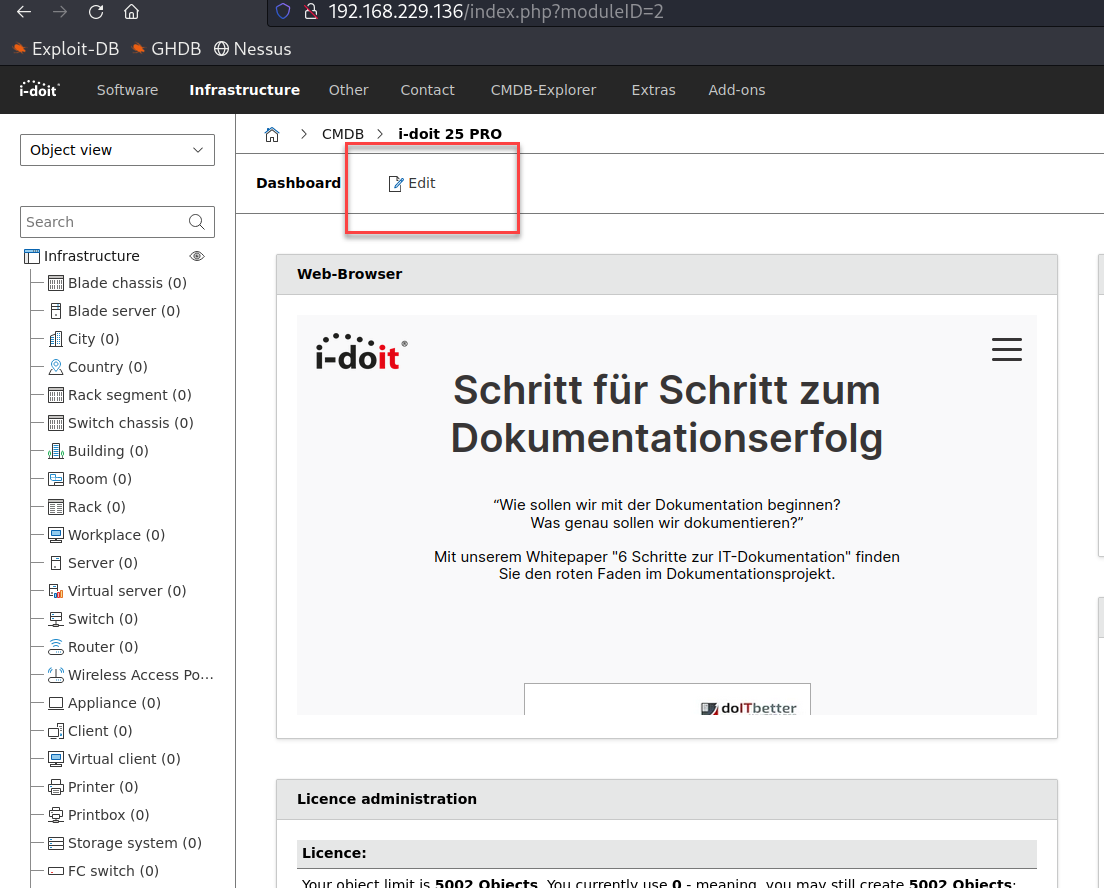Open the Contact menu
This screenshot has height=888, width=1104.
427,90
